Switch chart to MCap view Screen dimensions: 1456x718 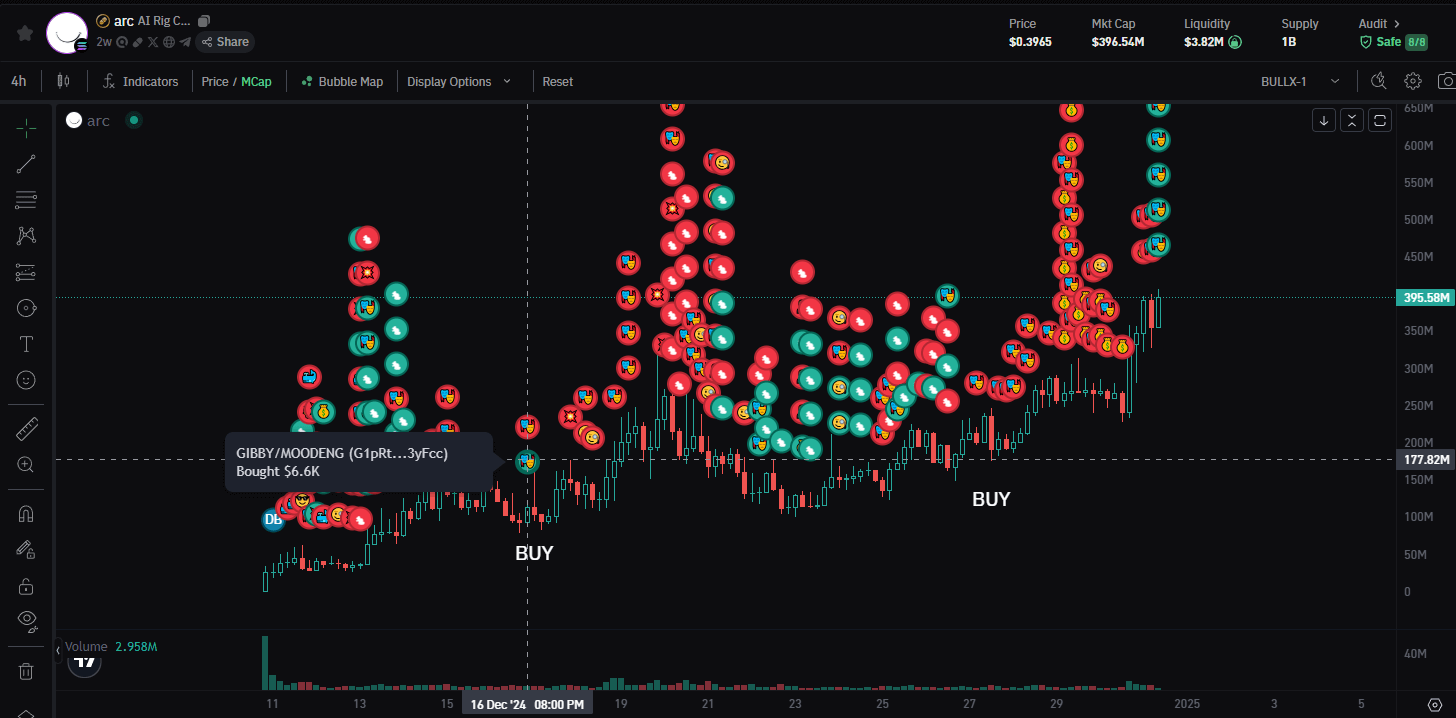coord(256,81)
